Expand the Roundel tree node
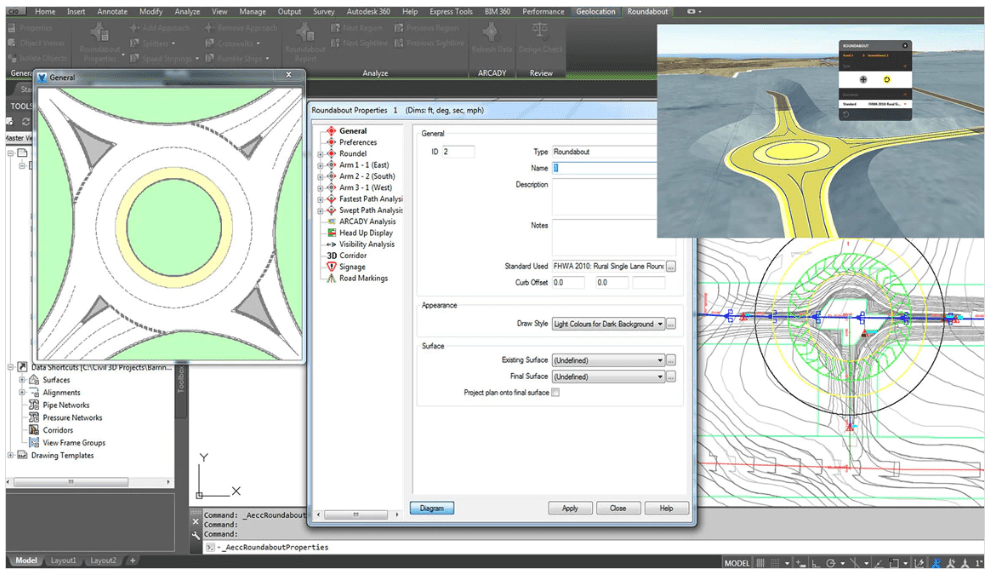993x576 pixels. pos(320,154)
